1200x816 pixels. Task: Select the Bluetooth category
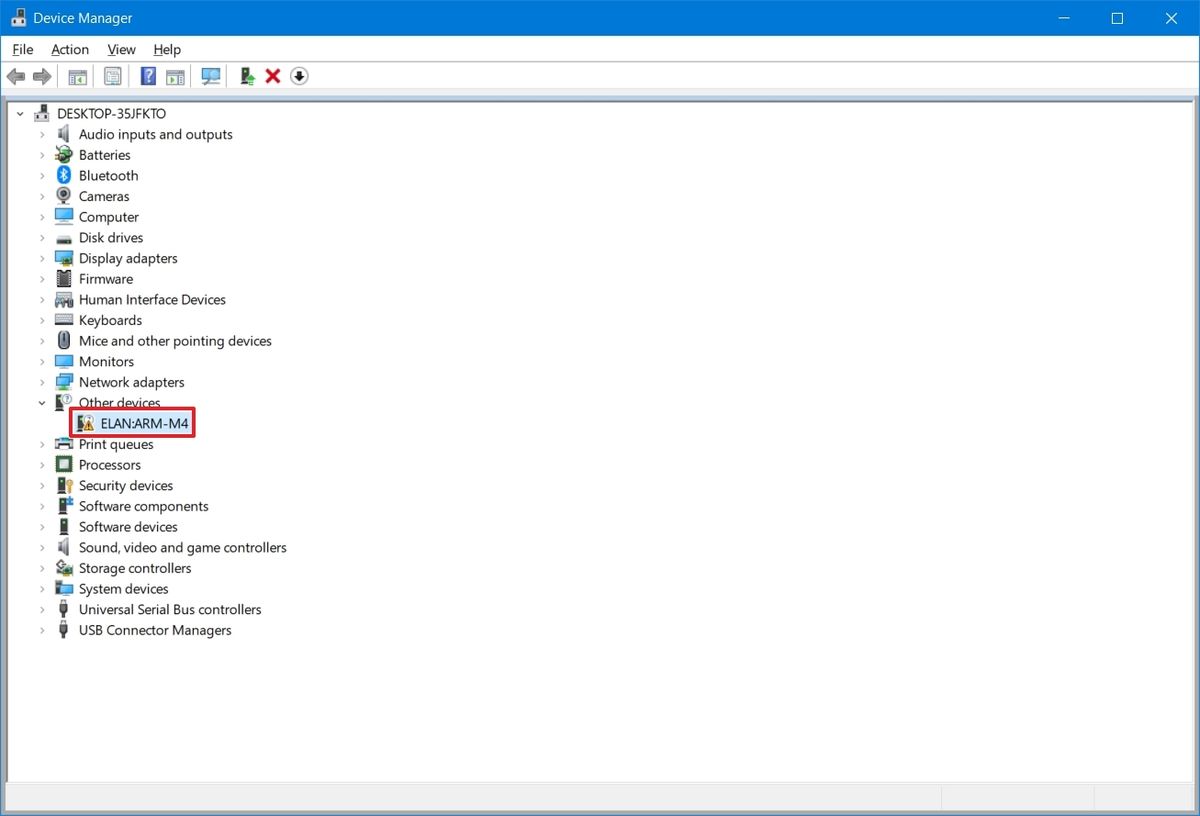108,175
